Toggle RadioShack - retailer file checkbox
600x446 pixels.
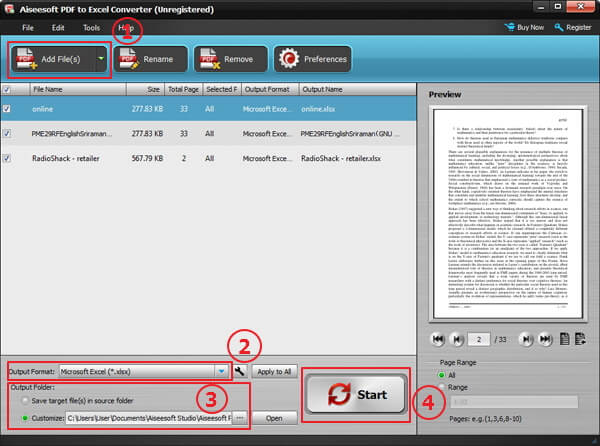(10, 157)
